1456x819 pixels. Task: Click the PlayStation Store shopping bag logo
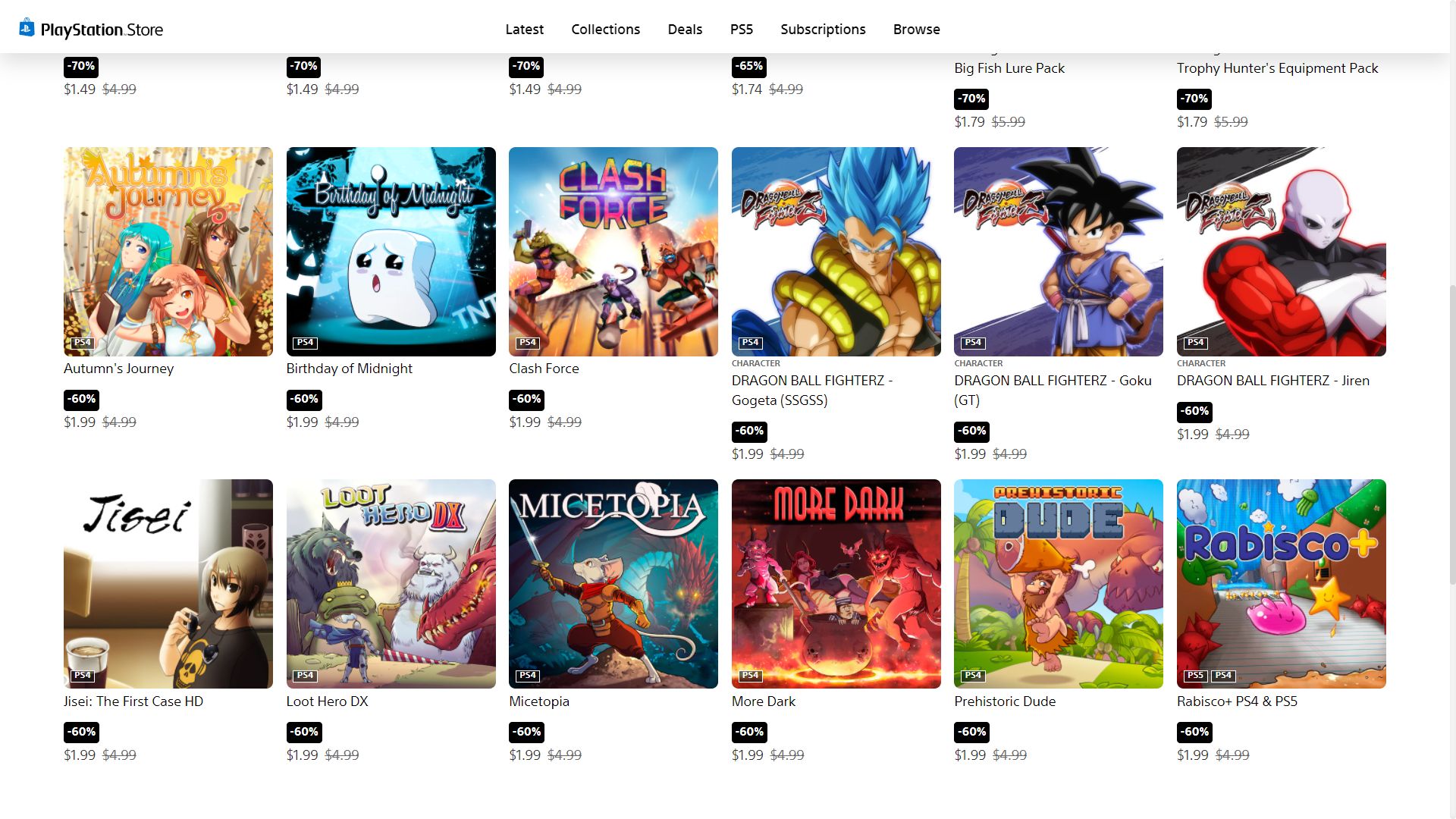point(27,28)
